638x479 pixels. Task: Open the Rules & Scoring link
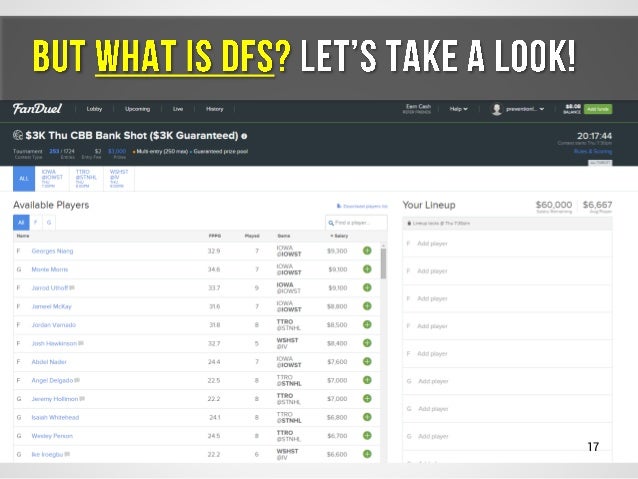click(593, 151)
